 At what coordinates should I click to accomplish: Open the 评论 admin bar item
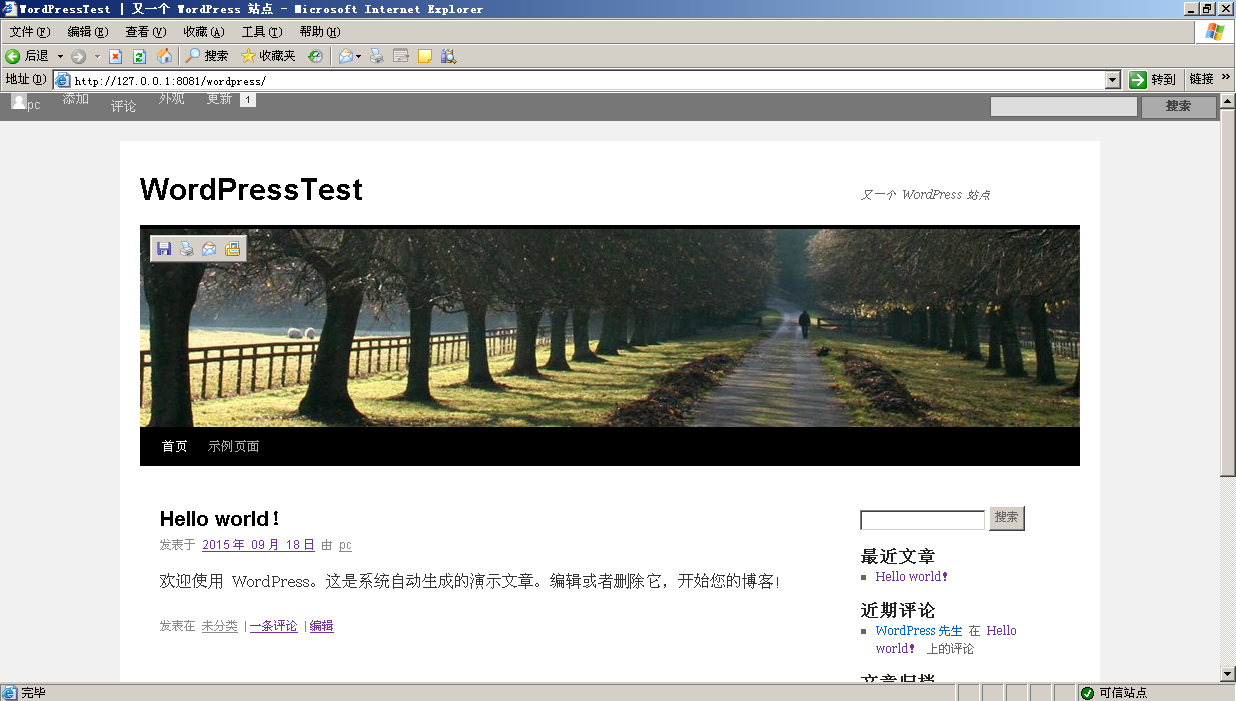pyautogui.click(x=123, y=106)
